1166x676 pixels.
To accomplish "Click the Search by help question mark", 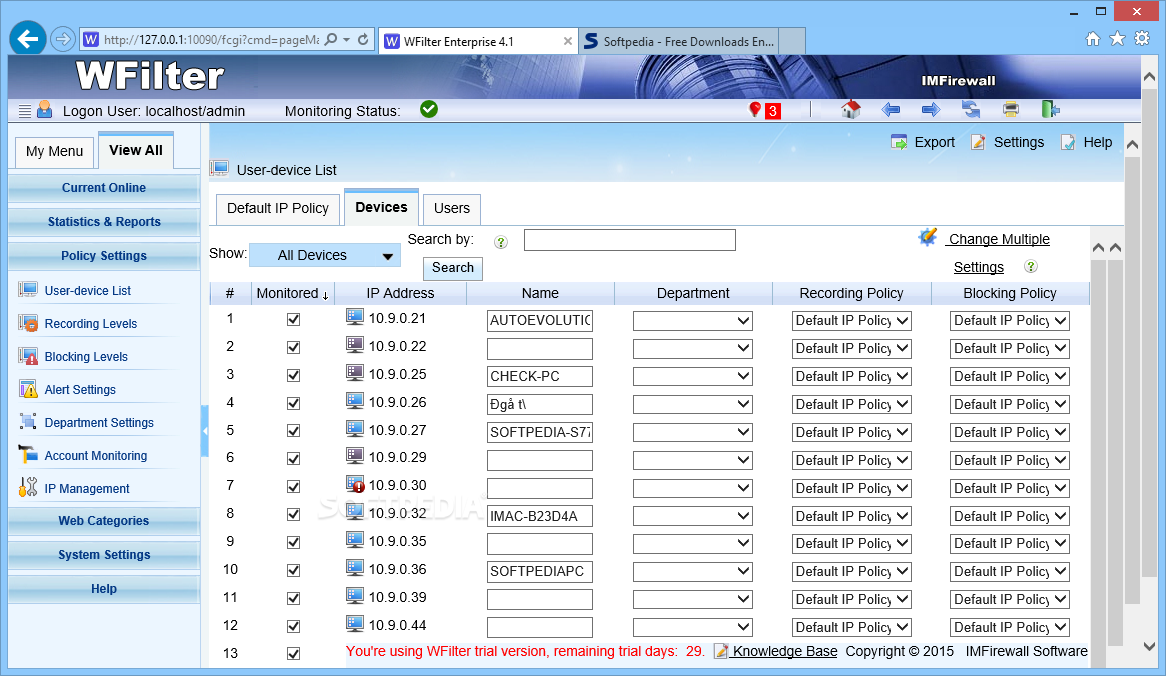I will 501,242.
